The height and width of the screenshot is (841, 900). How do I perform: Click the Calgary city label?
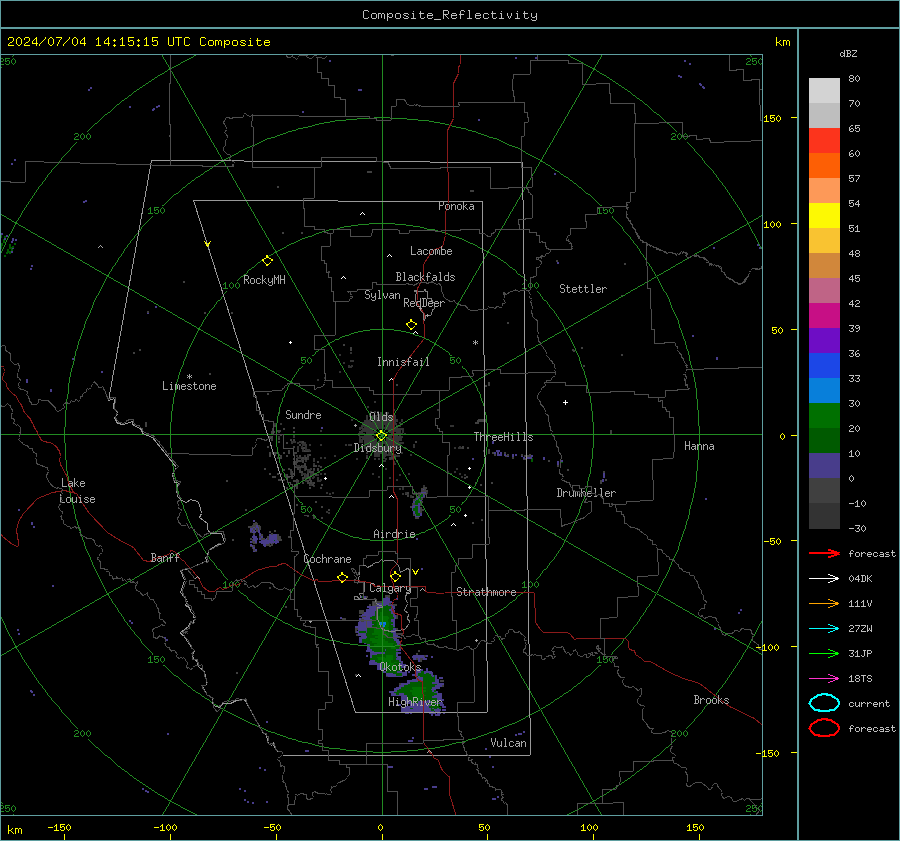[390, 588]
